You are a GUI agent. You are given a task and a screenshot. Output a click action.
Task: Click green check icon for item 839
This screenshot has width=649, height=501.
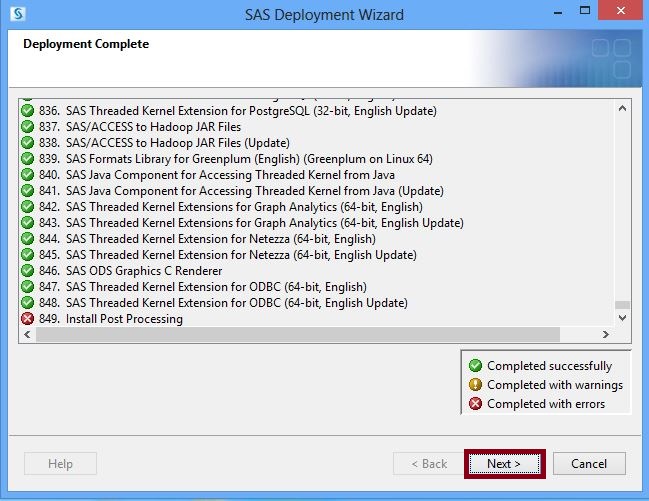click(27, 159)
